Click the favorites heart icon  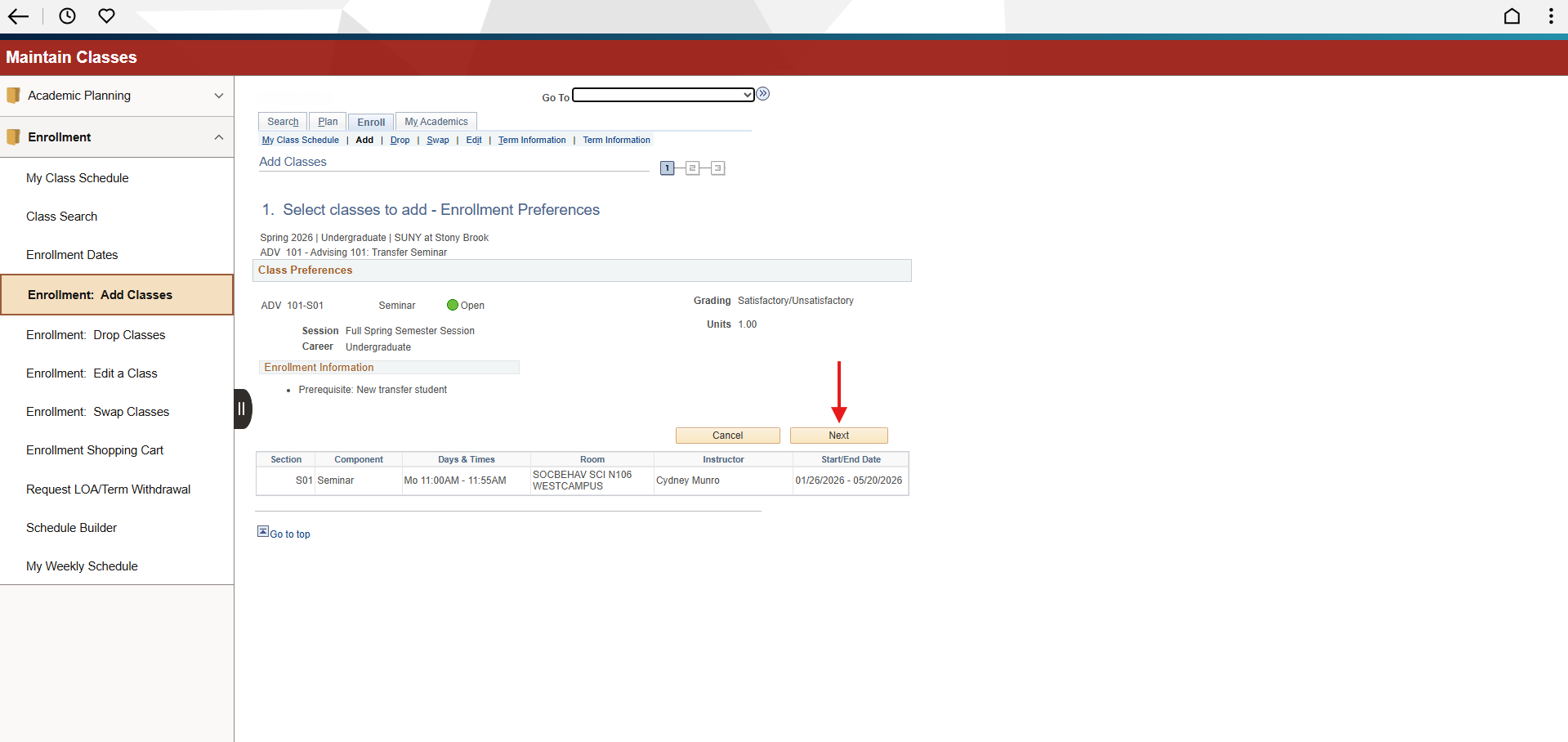click(106, 16)
